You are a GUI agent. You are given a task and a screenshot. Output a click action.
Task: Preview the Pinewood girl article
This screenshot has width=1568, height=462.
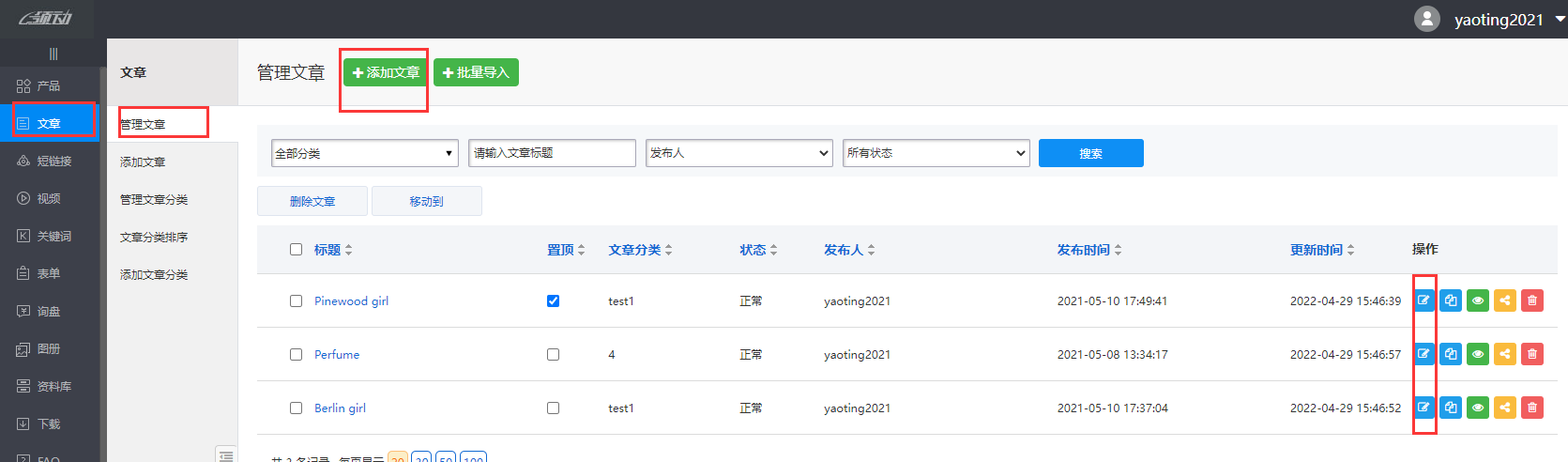[1478, 300]
